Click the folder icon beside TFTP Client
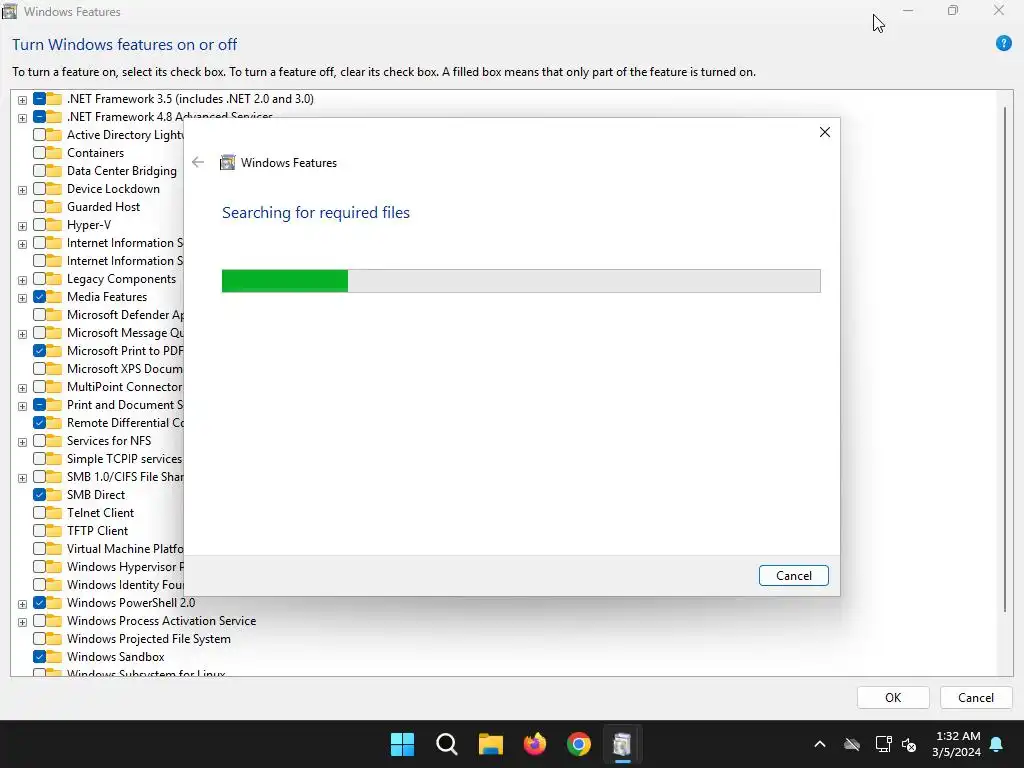Viewport: 1024px width, 768px height. tap(54, 531)
